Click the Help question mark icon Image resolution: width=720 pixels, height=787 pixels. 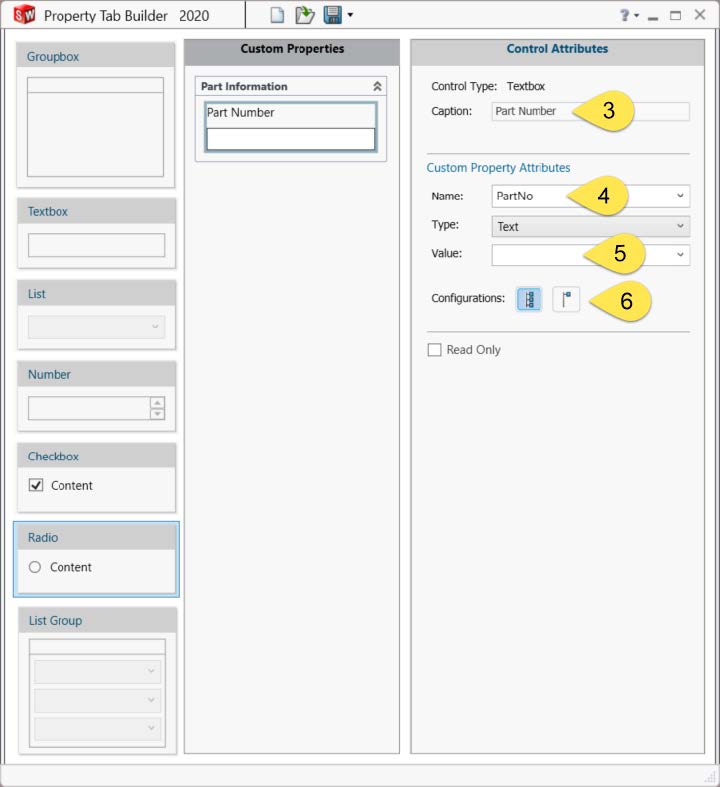tap(625, 15)
